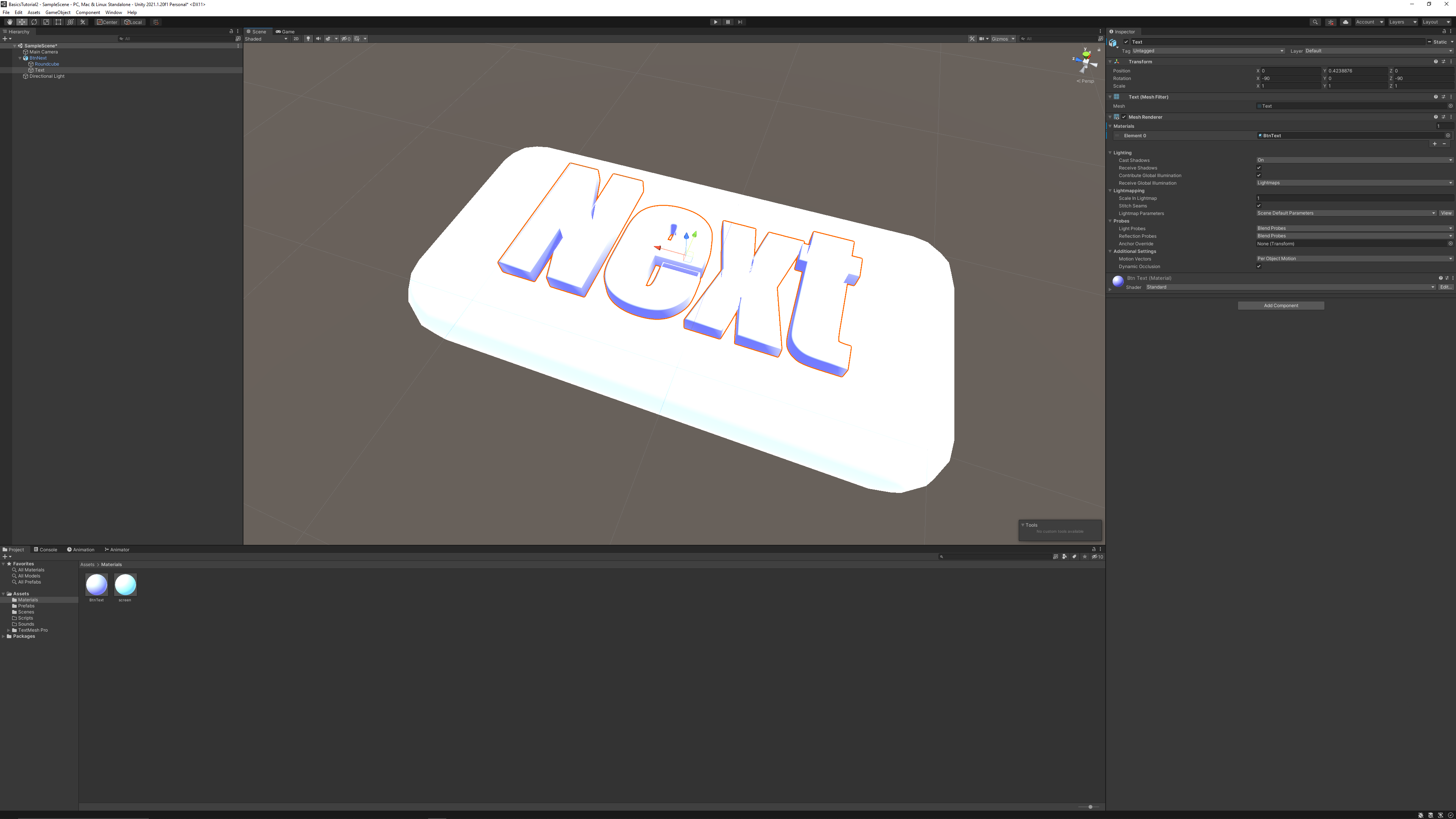Select the BtnText material thumbnail
The image size is (1456, 819).
pos(97,585)
